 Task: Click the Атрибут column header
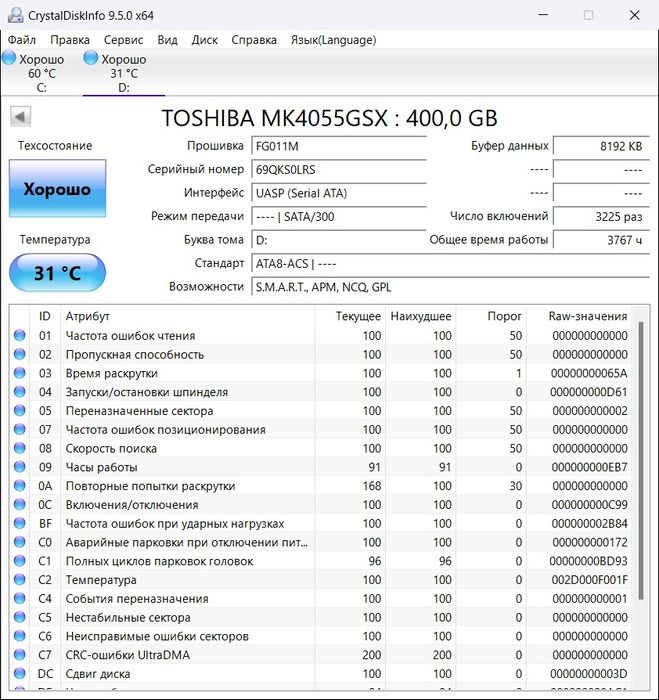[x=188, y=316]
